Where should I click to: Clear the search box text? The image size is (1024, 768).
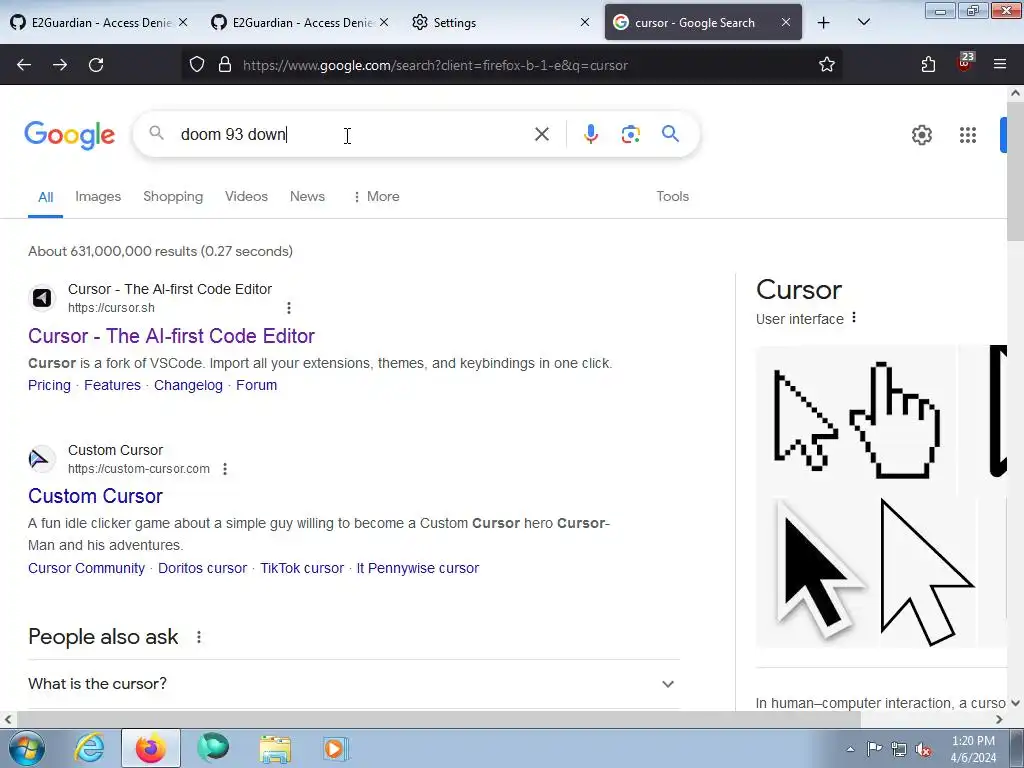541,135
